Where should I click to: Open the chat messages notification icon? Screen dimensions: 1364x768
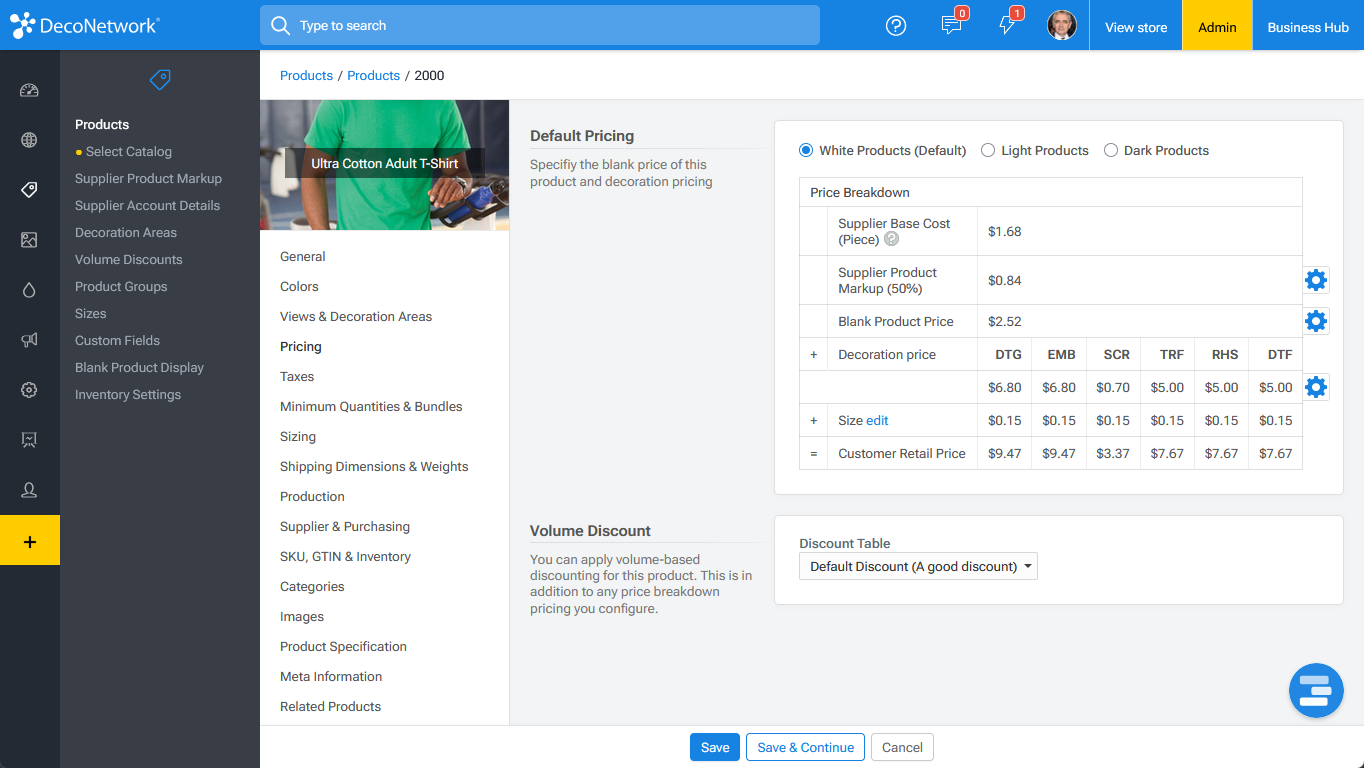[x=952, y=26]
